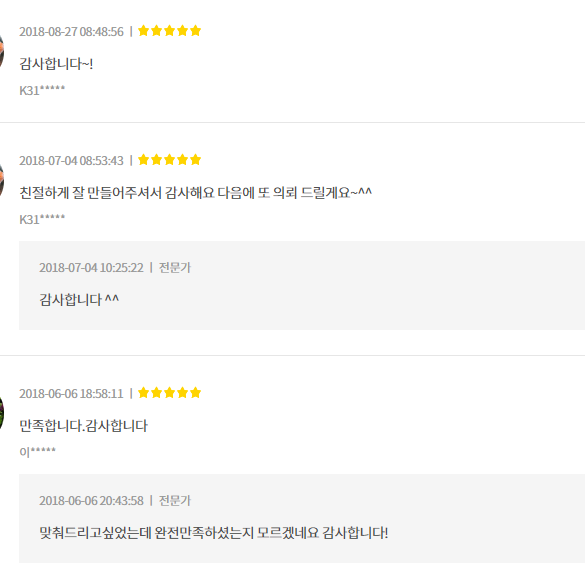The image size is (585, 570).
Task: Click the fifth star of the 2018-06-06 review
Action: [x=195, y=392]
